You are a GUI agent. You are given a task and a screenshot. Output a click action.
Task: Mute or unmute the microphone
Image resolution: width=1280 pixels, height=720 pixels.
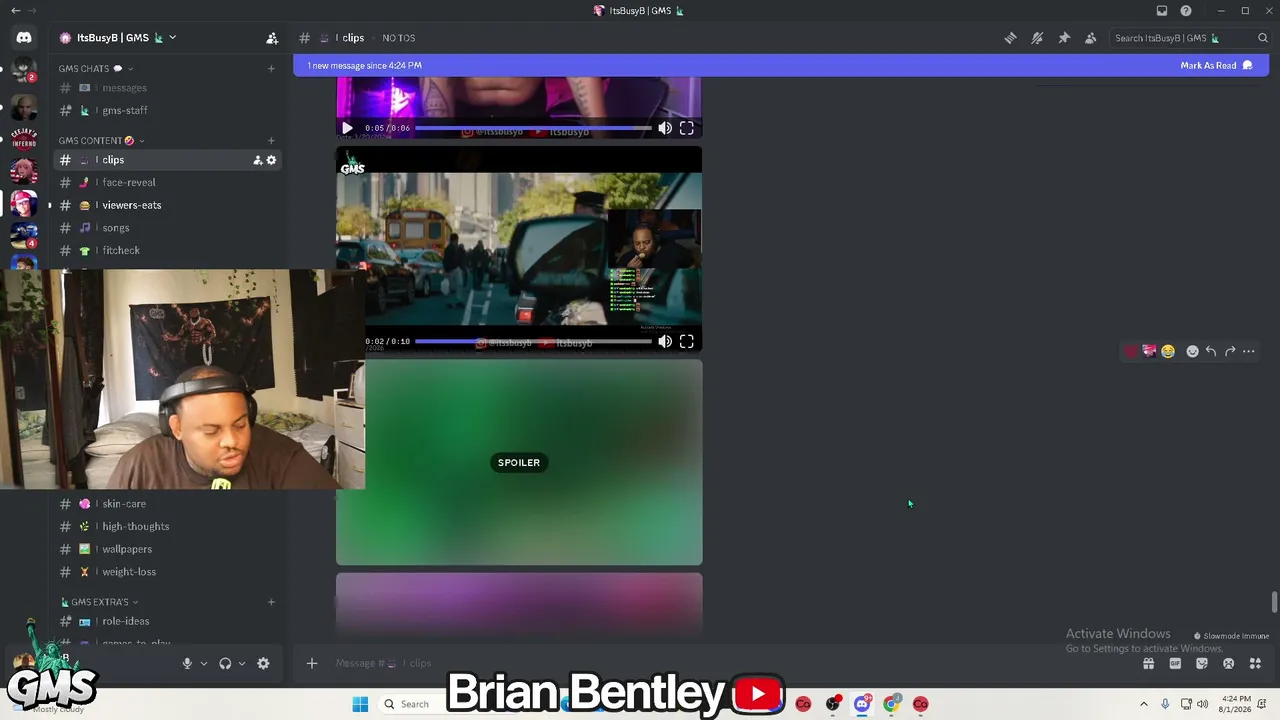[187, 663]
